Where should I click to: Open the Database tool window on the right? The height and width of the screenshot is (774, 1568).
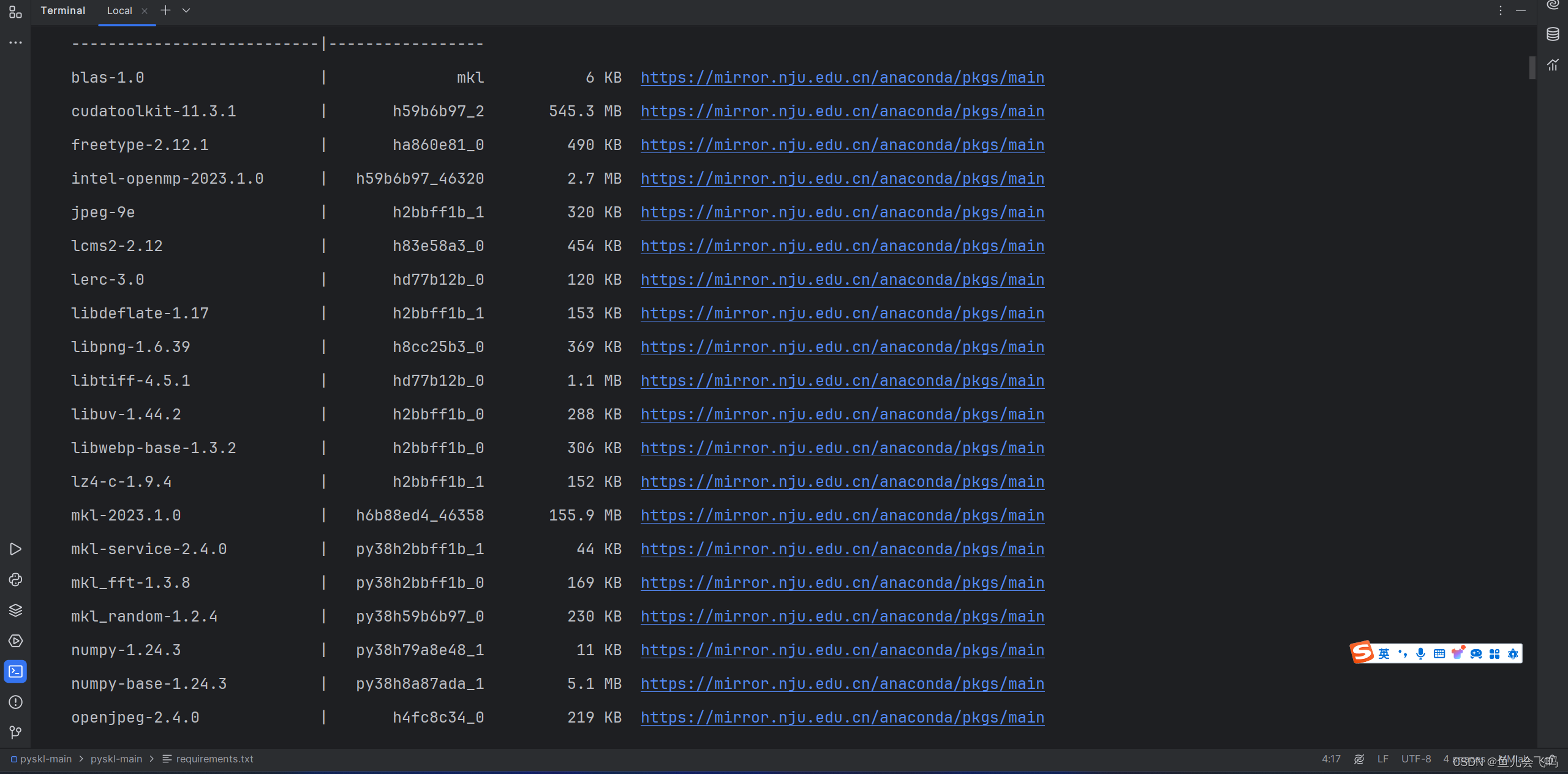[x=1553, y=34]
